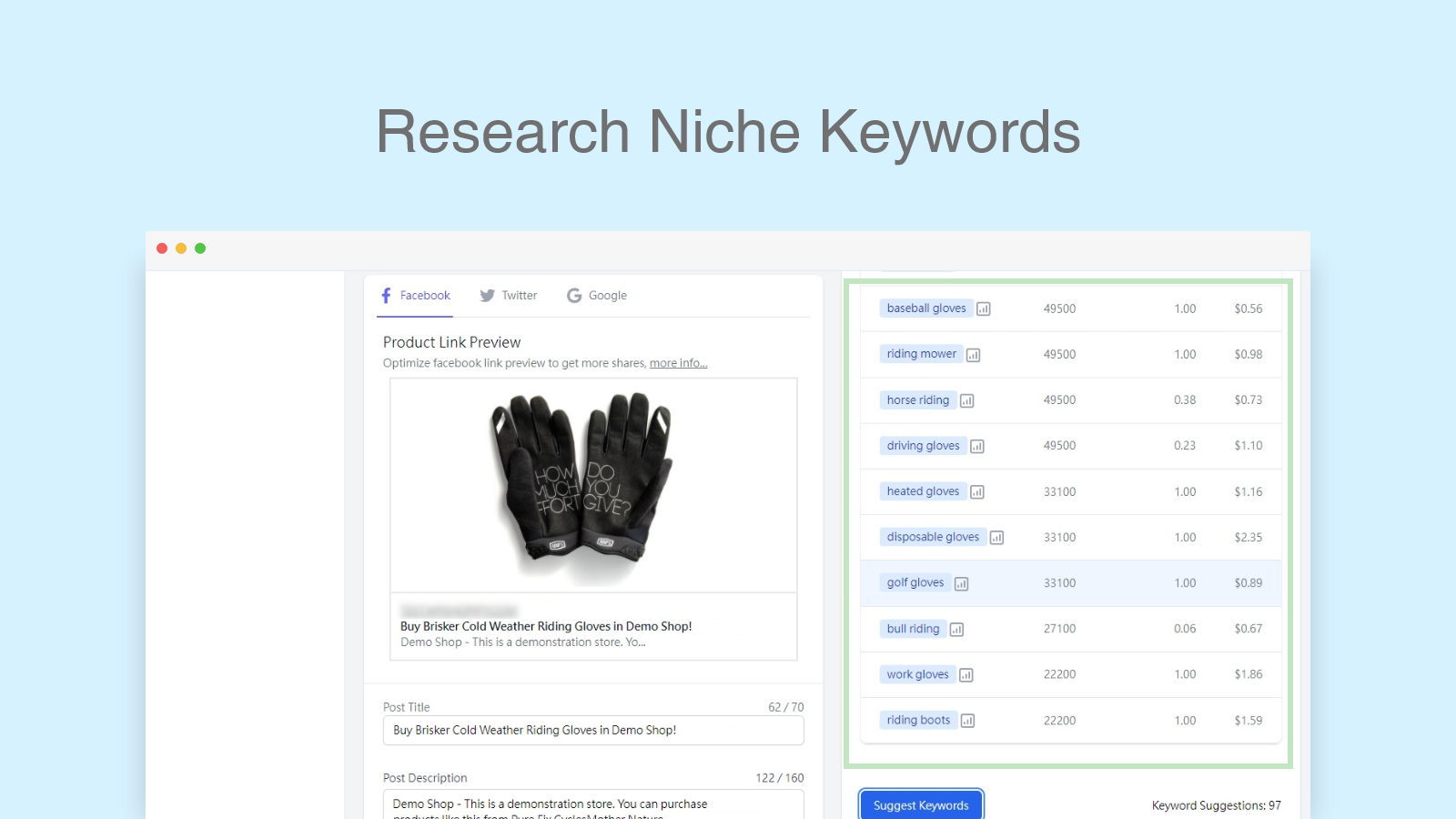The height and width of the screenshot is (819, 1456).
Task: Switch to the Twitter preview tab
Action: pos(519,295)
